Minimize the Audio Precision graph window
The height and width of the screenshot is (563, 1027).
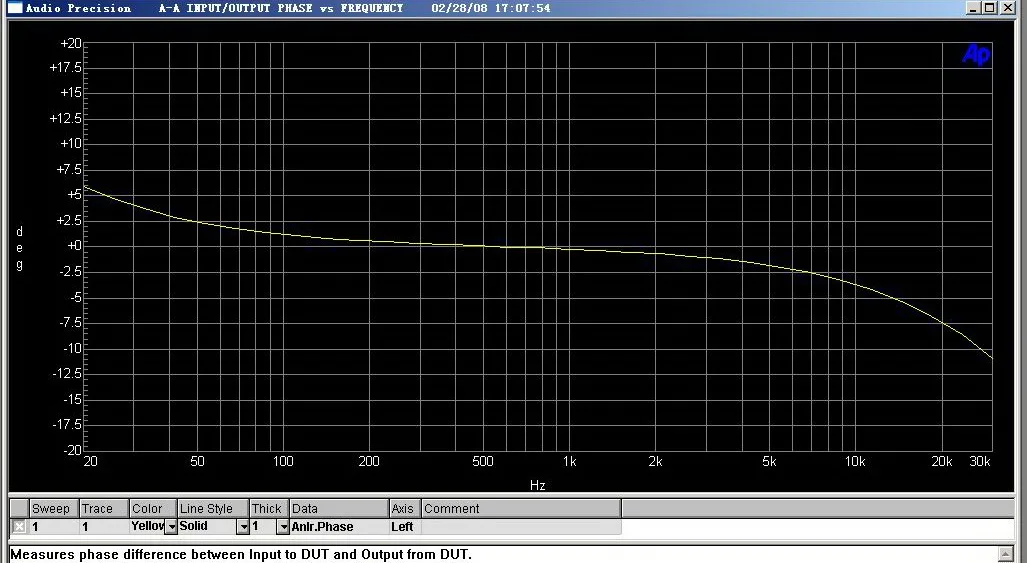click(x=973, y=8)
